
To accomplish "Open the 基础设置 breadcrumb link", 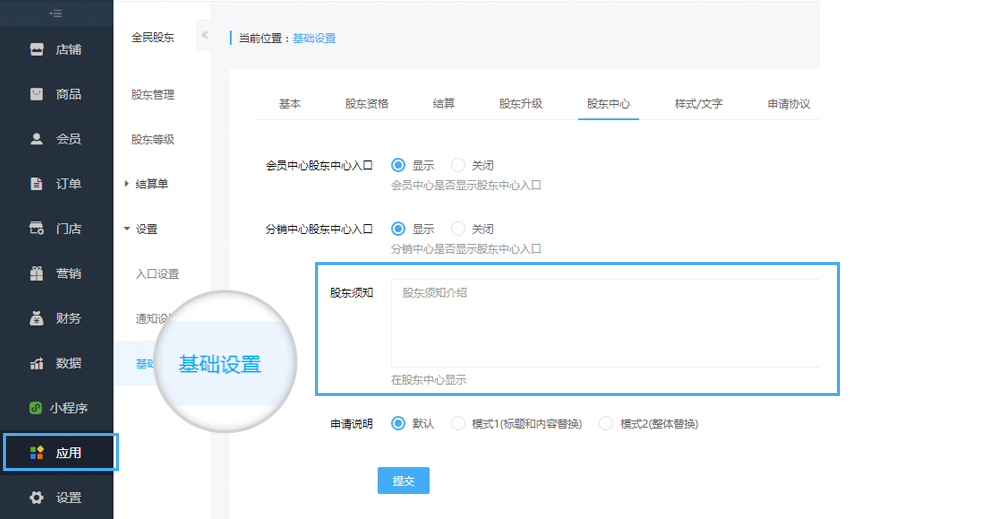I will point(314,38).
